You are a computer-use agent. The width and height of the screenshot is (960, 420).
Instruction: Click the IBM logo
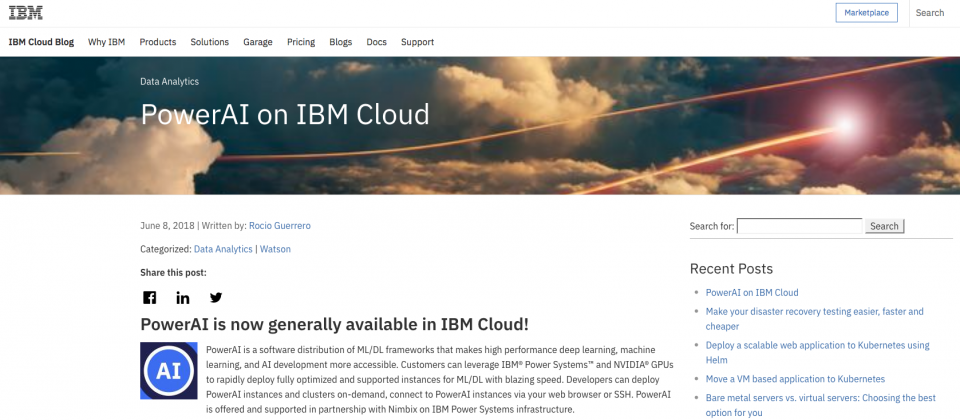tap(25, 13)
